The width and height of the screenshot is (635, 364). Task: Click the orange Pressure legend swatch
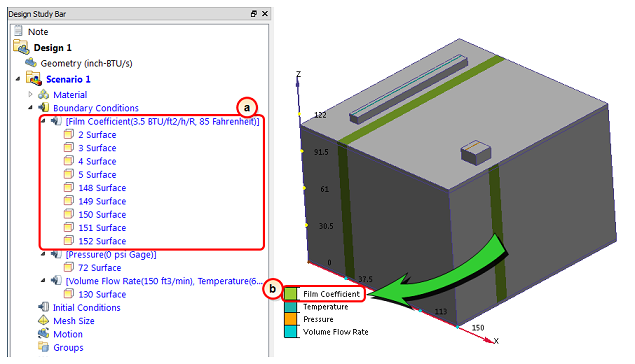290,319
